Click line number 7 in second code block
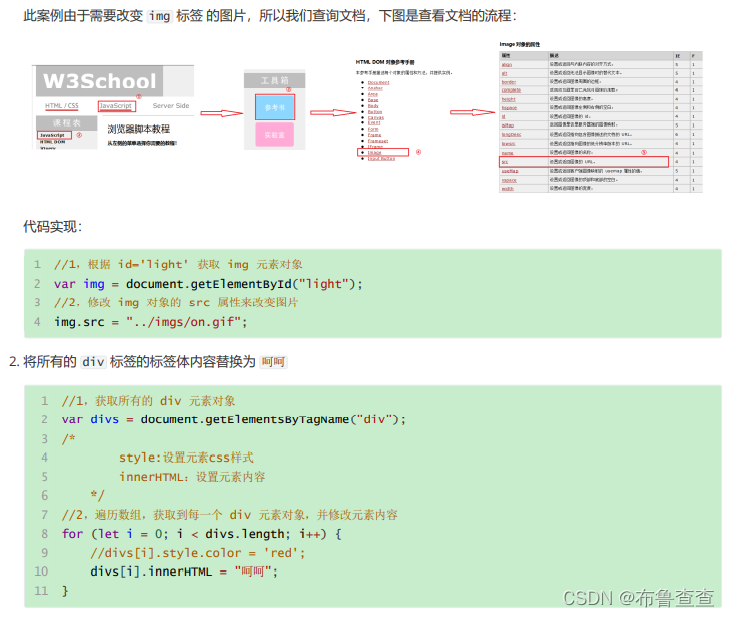Screen dimensions: 729x617 45,515
